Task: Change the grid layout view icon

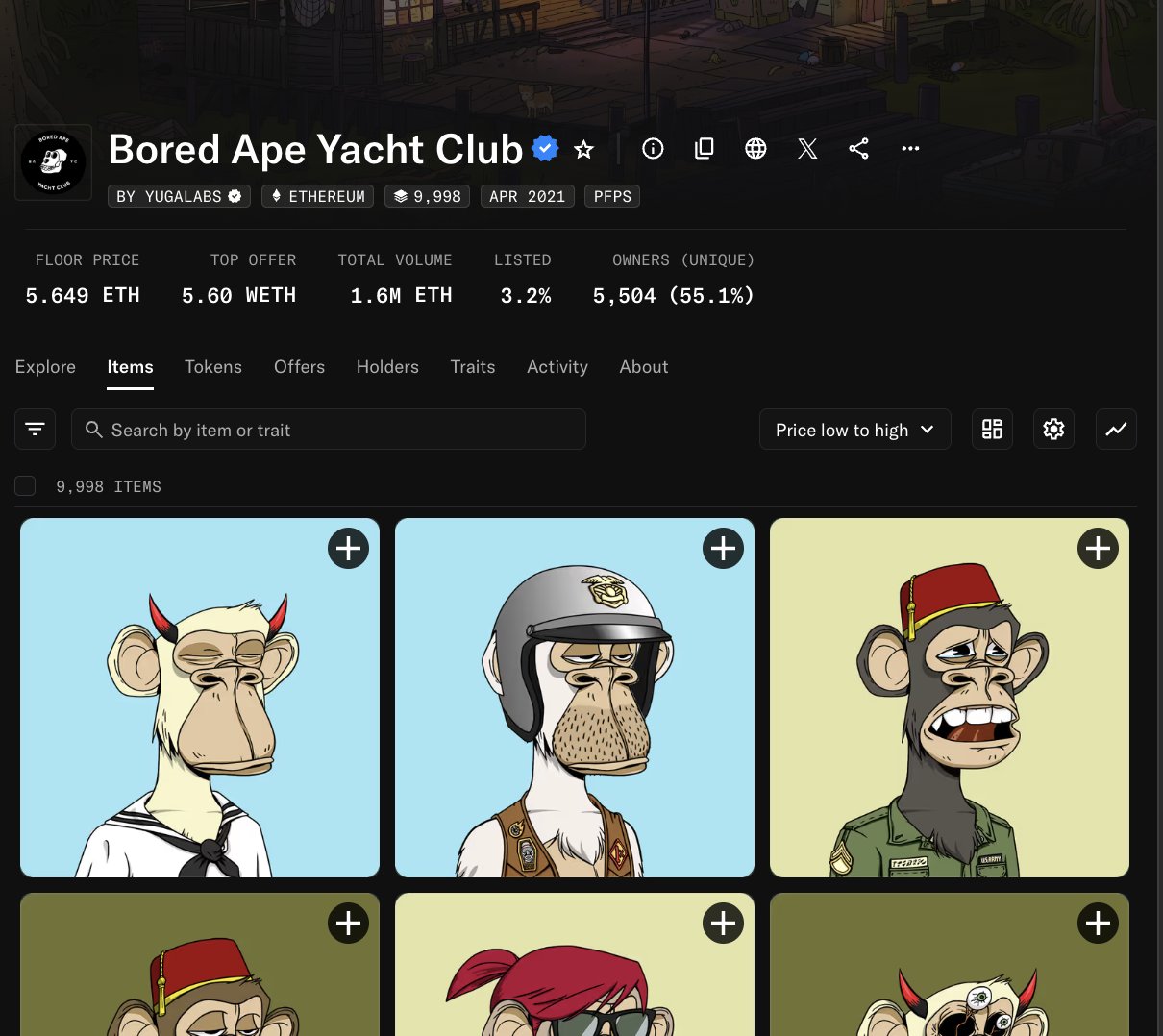Action: 992,430
